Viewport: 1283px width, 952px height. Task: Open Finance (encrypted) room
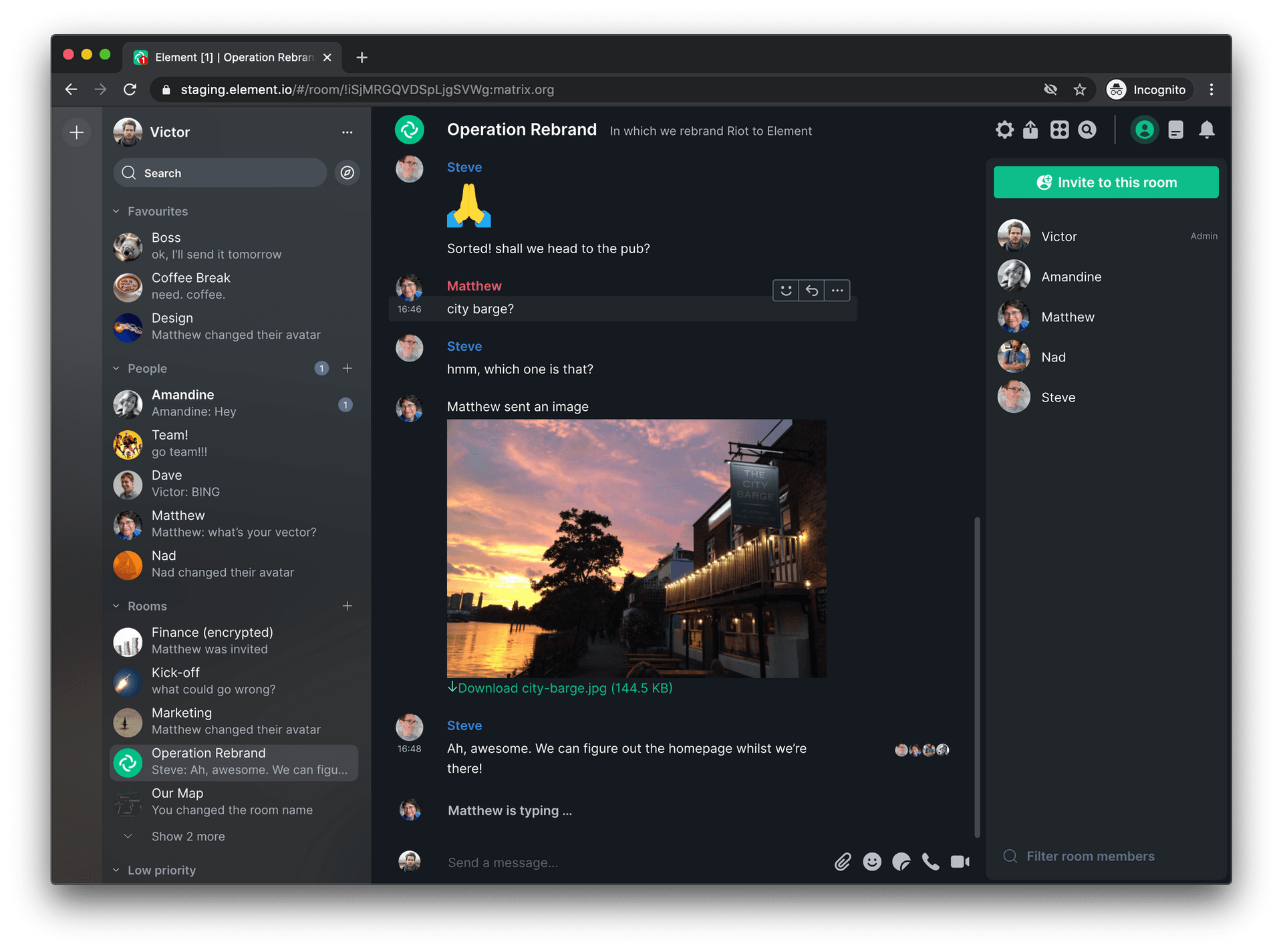pyautogui.click(x=234, y=641)
